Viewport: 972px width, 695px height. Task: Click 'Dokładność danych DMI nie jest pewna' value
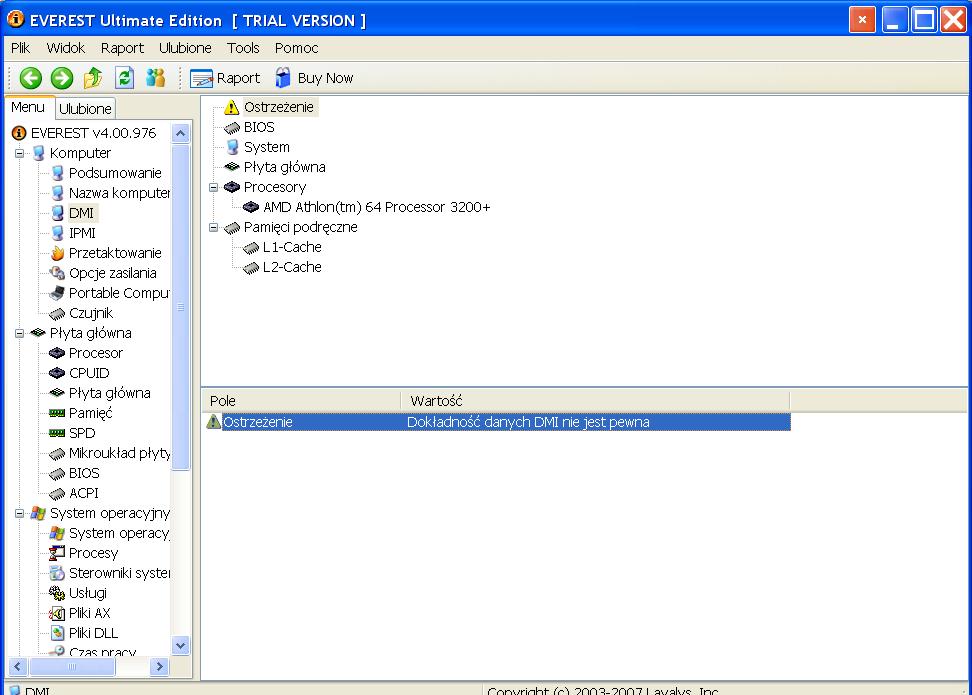coord(528,422)
